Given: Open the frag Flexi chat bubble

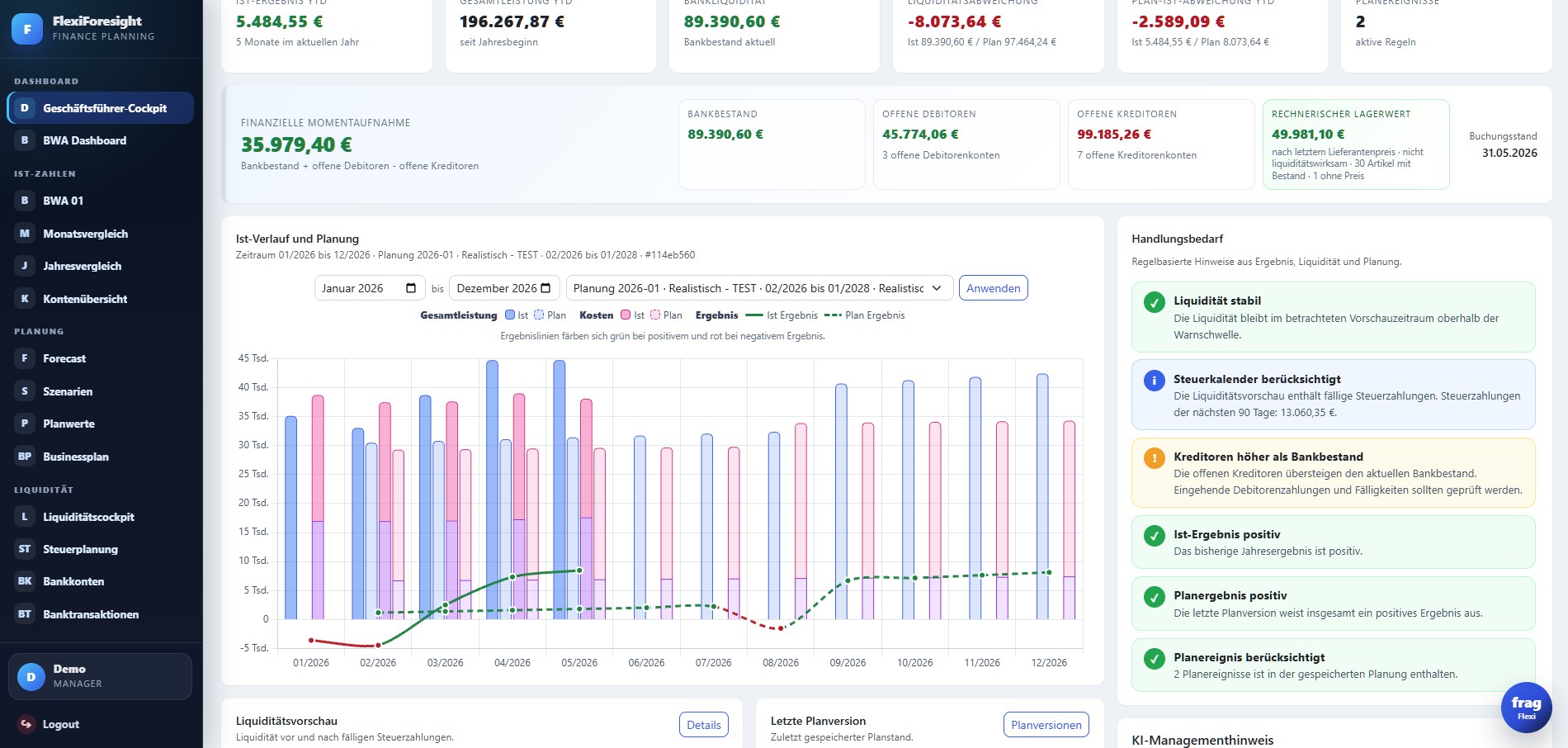Looking at the screenshot, I should (1526, 708).
